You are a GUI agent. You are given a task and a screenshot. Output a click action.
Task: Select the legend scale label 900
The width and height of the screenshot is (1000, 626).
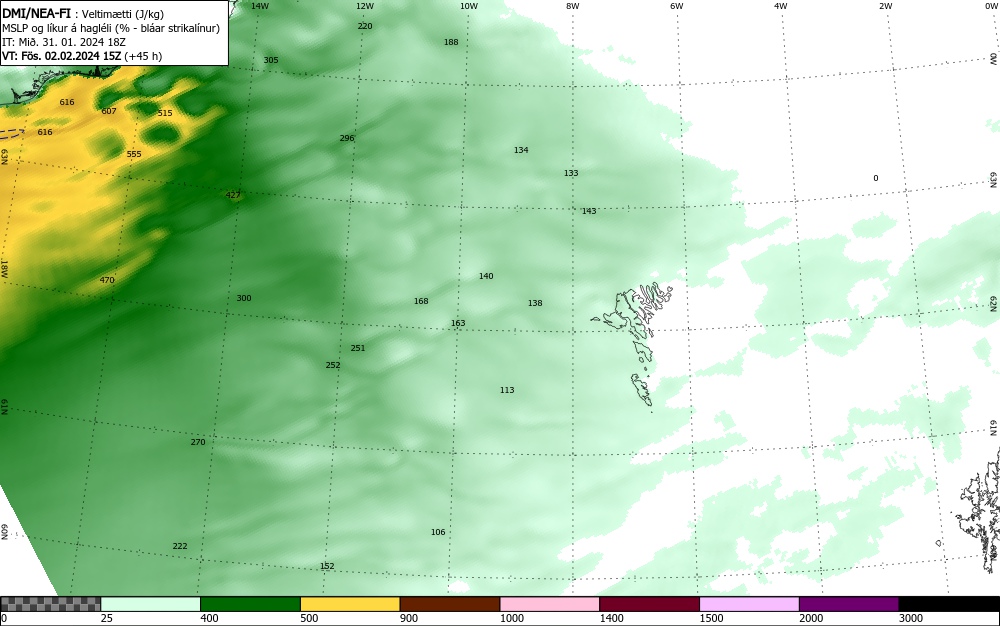click(x=409, y=618)
